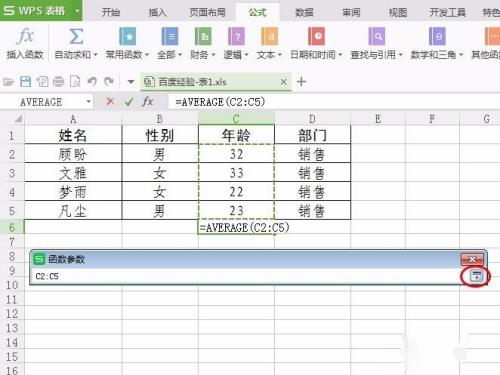Click the save icon in quick toolbar
Viewport: 500px width, 375px height.
[x=26, y=82]
